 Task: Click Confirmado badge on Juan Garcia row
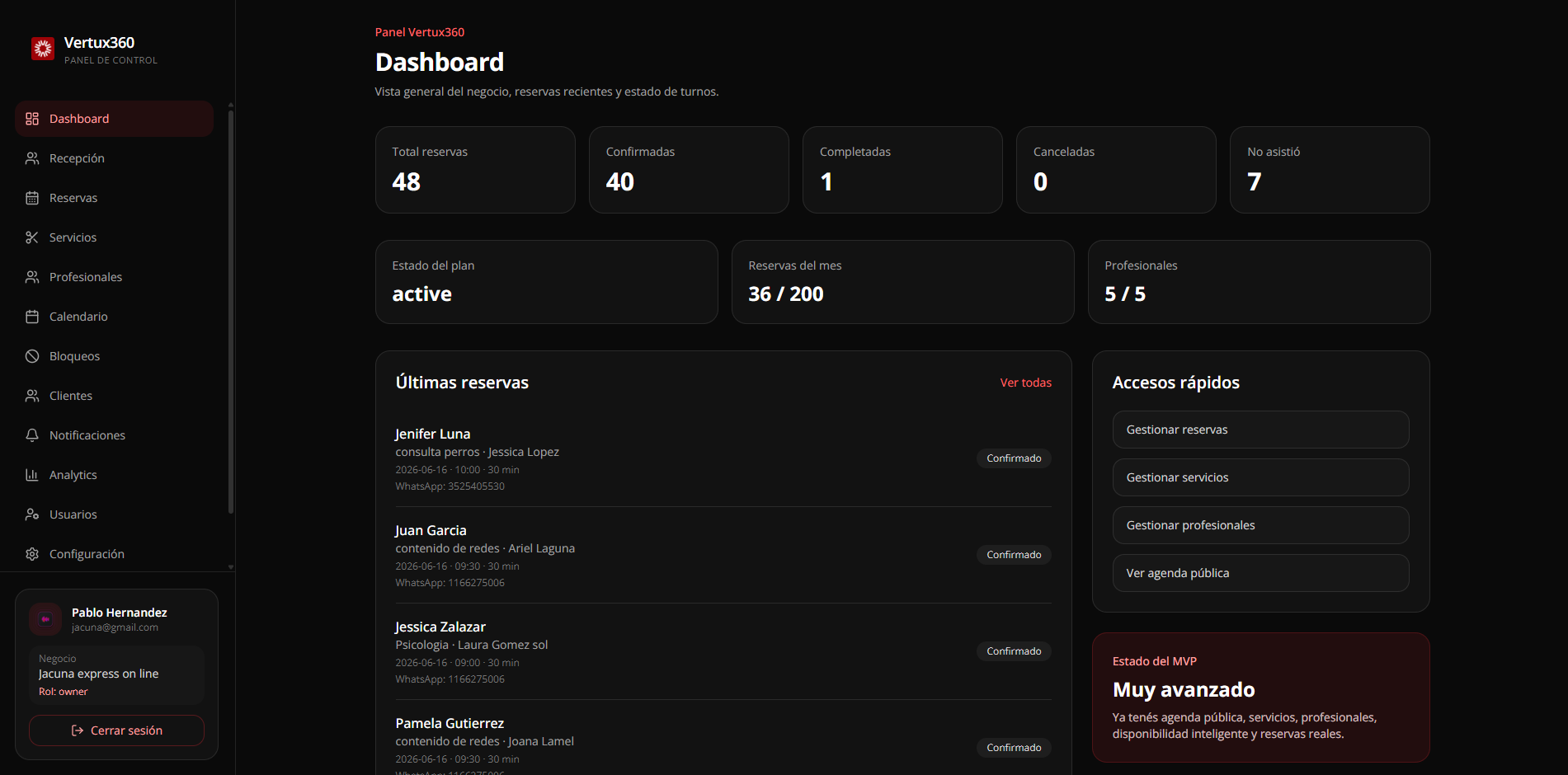1014,555
